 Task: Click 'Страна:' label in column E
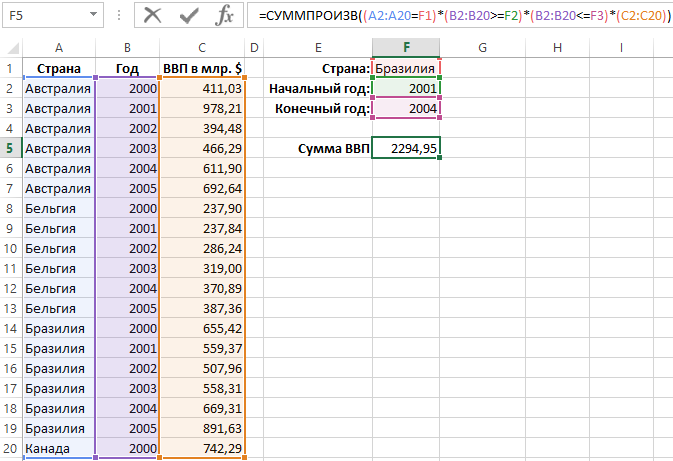(x=346, y=68)
